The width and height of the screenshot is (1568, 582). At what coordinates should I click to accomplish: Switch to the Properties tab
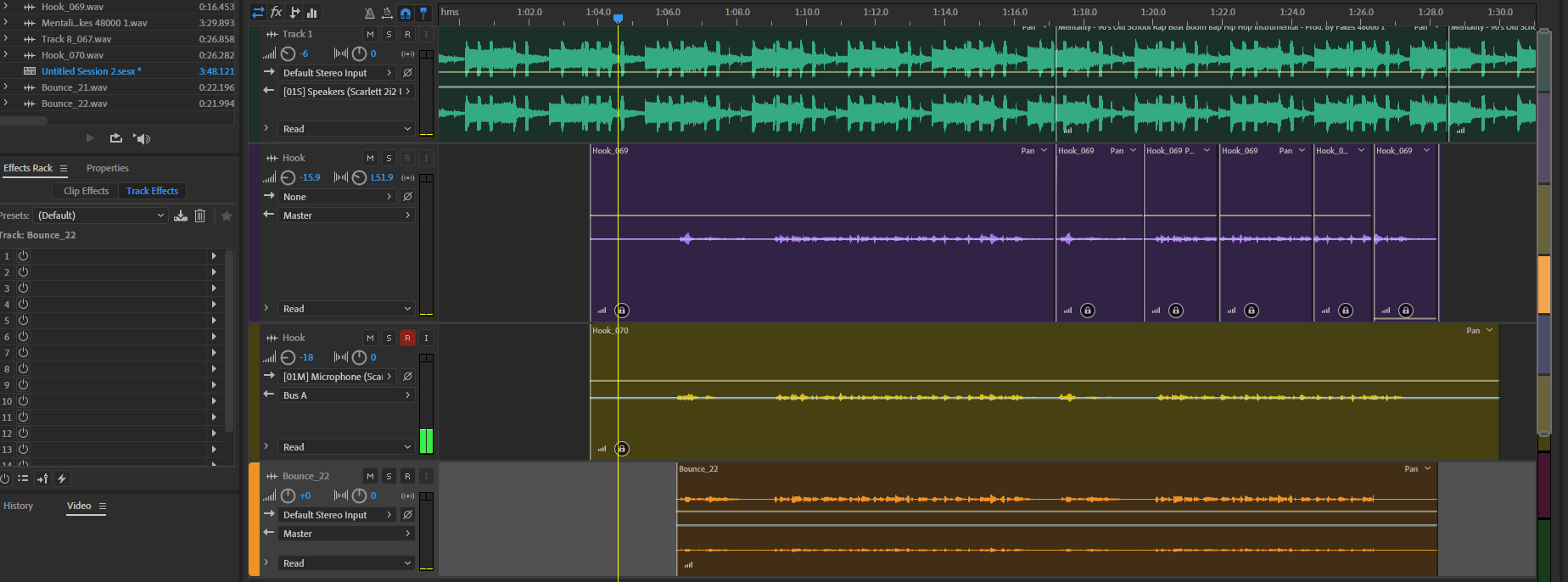tap(108, 168)
